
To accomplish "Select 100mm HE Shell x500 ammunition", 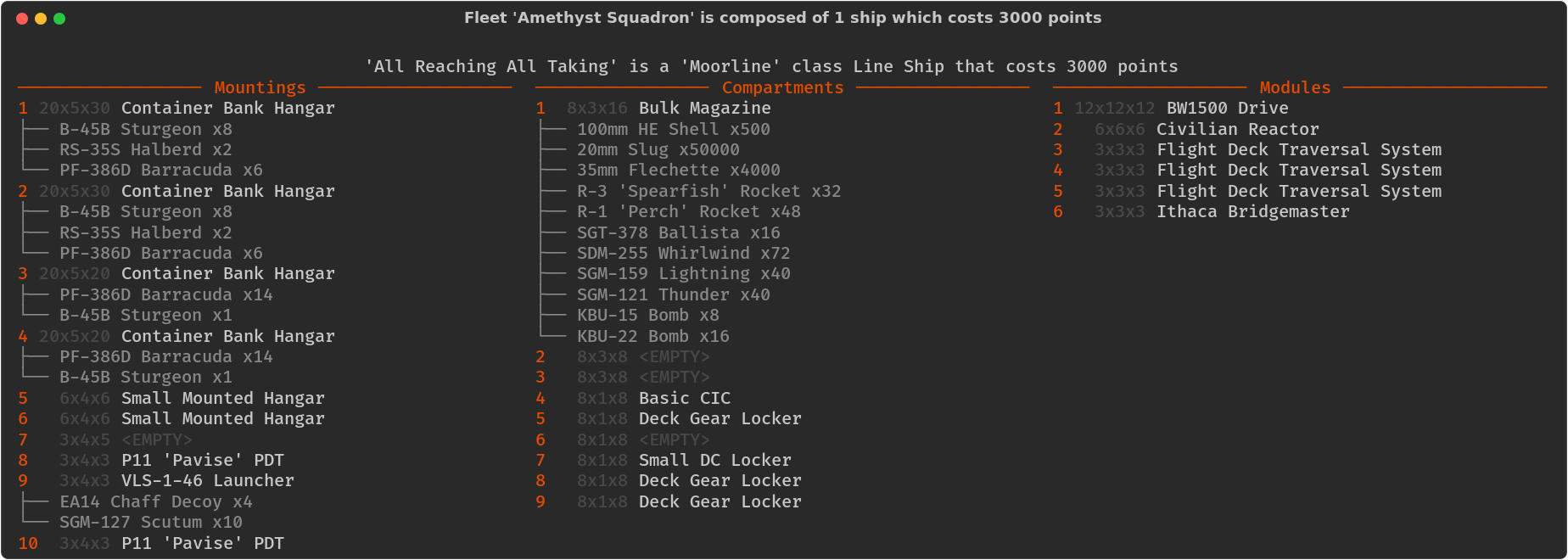I will [x=674, y=129].
